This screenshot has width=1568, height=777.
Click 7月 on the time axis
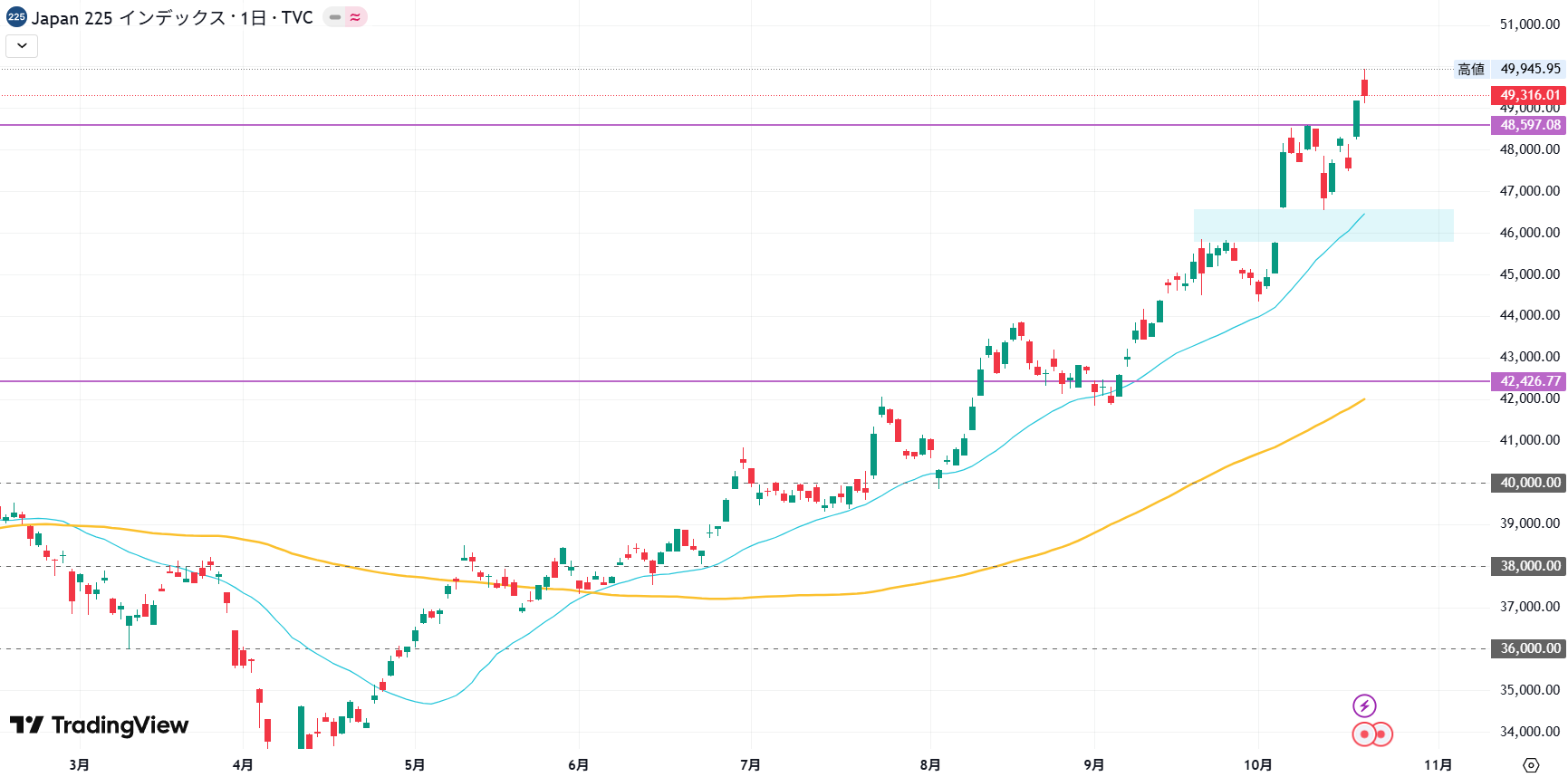tap(750, 765)
